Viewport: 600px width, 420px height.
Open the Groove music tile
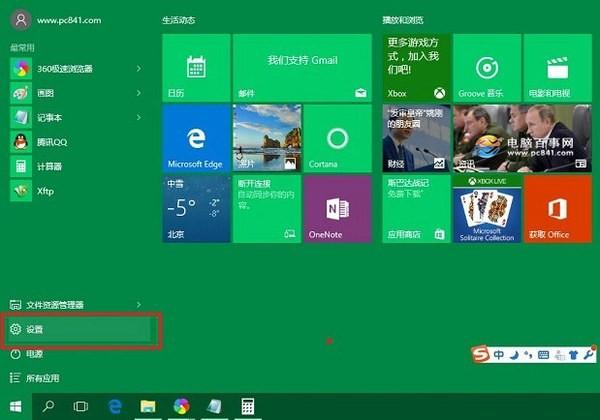487,67
